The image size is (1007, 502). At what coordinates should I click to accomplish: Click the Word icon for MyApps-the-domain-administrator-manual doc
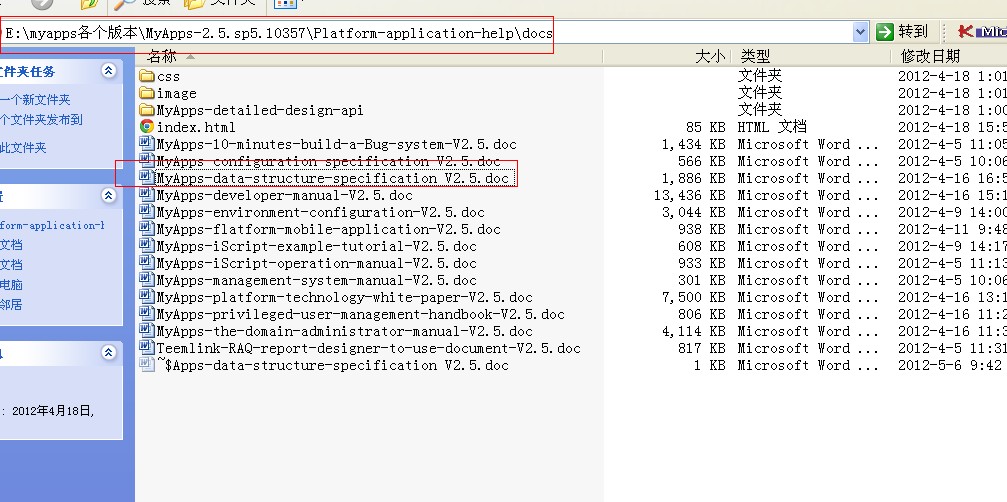pyautogui.click(x=147, y=331)
